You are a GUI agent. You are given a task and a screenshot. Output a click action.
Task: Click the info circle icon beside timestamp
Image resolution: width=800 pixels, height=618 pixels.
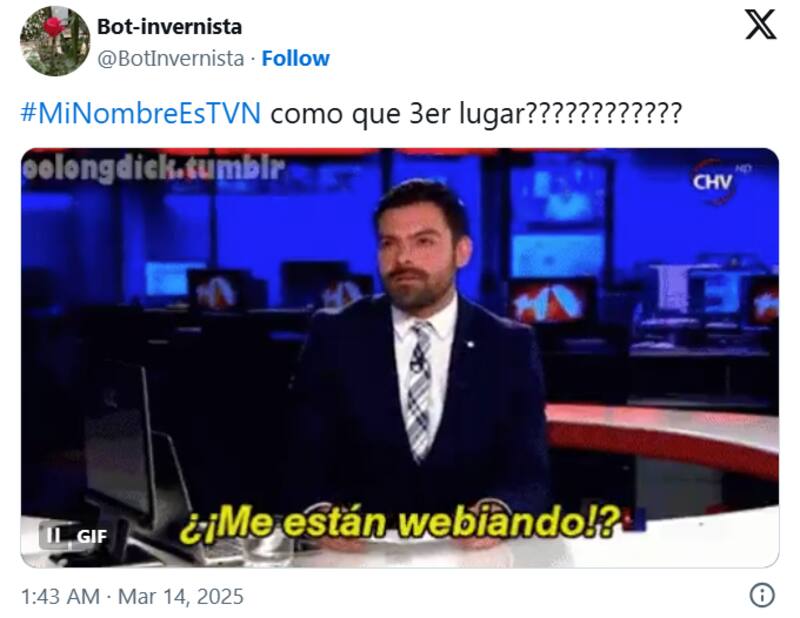[762, 595]
